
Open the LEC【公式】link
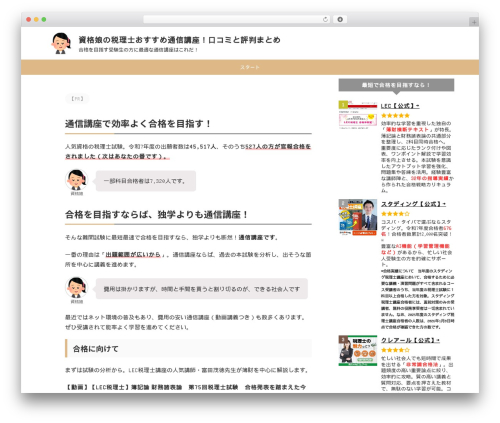click(400, 106)
